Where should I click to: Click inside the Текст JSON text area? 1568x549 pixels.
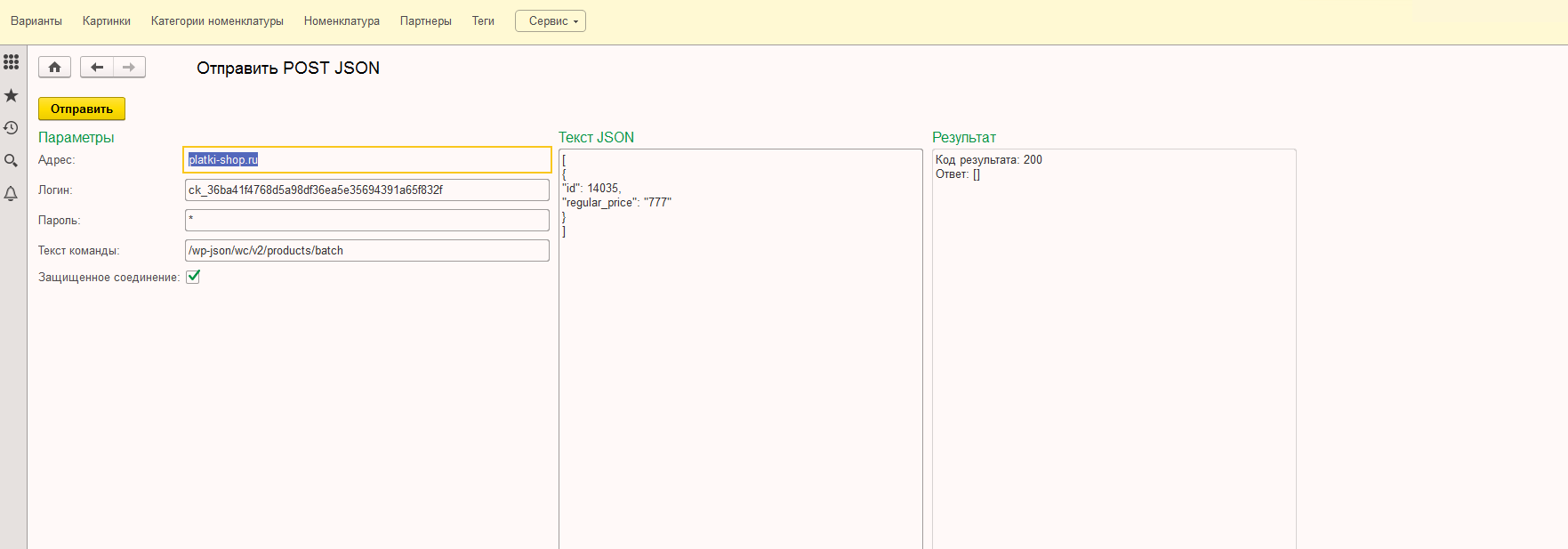(x=740, y=356)
